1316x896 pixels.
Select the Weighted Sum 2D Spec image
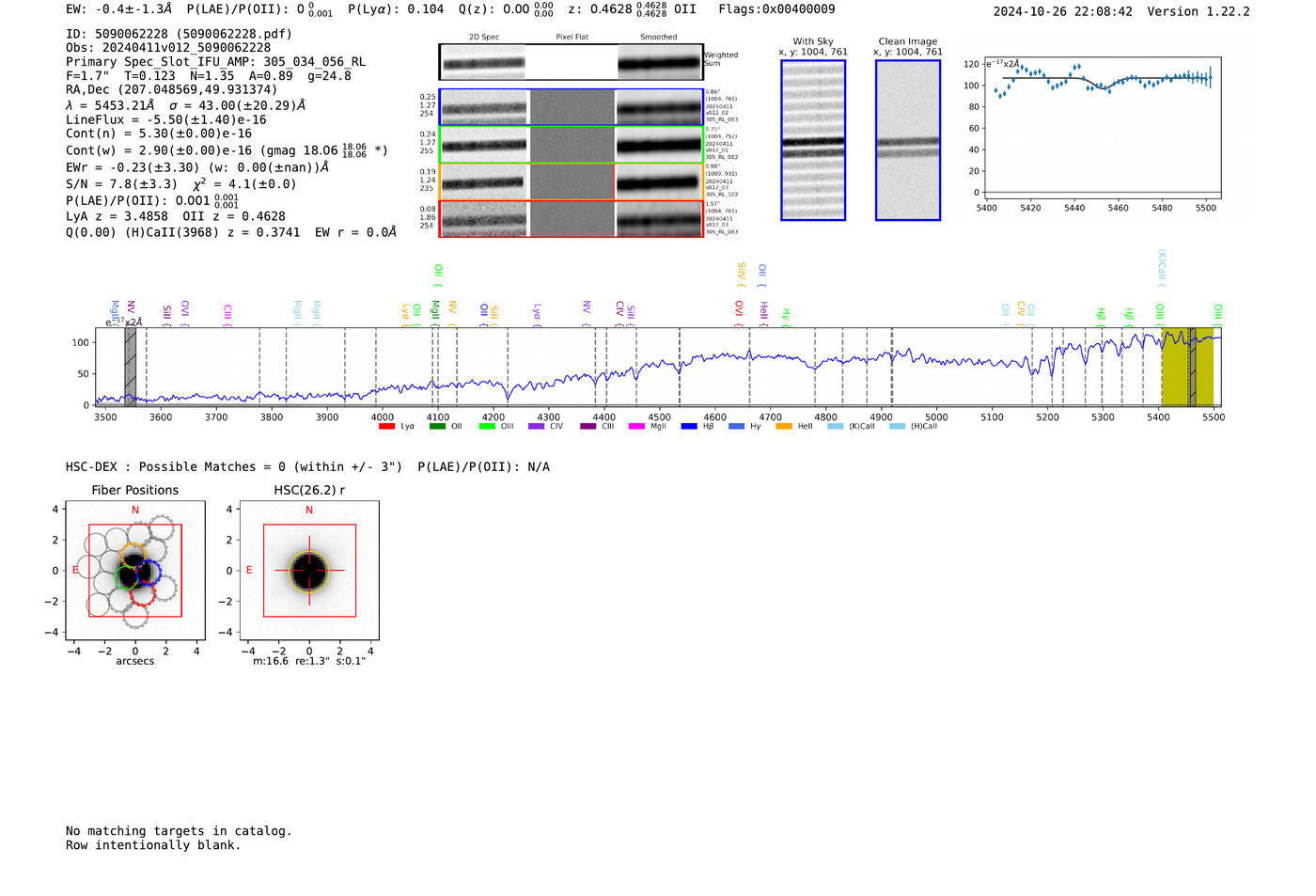point(483,63)
